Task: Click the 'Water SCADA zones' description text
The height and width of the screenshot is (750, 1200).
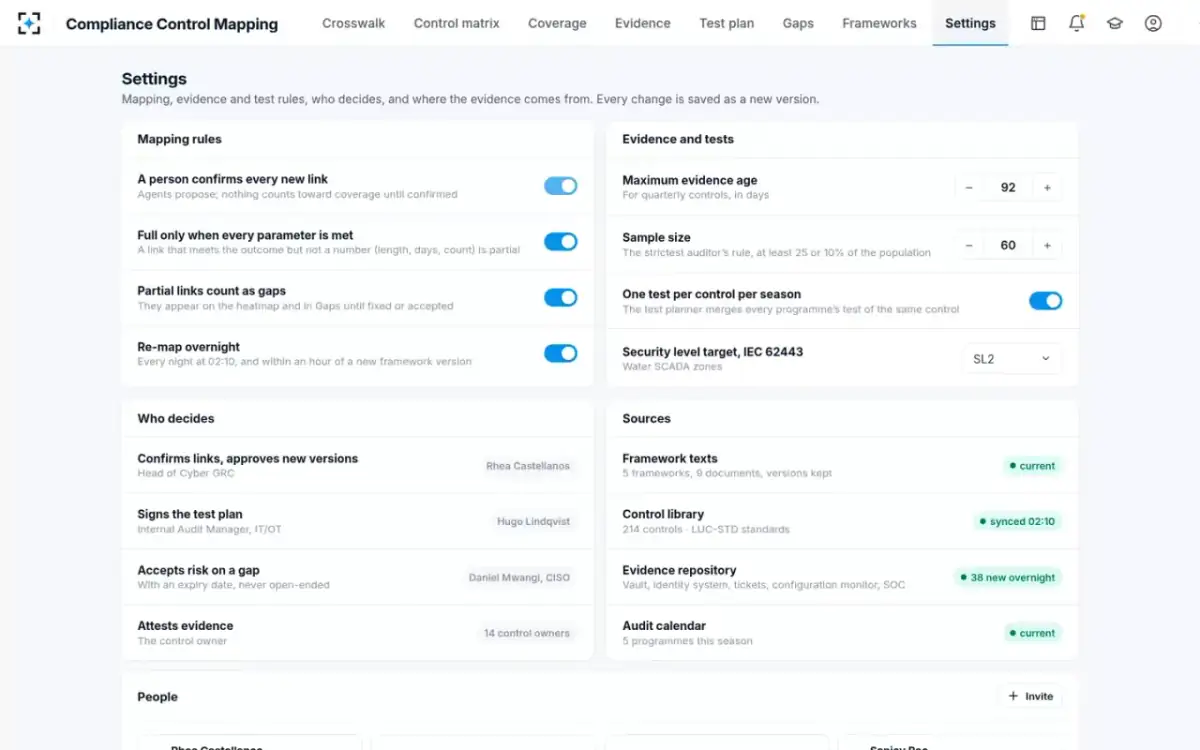Action: pos(672,367)
